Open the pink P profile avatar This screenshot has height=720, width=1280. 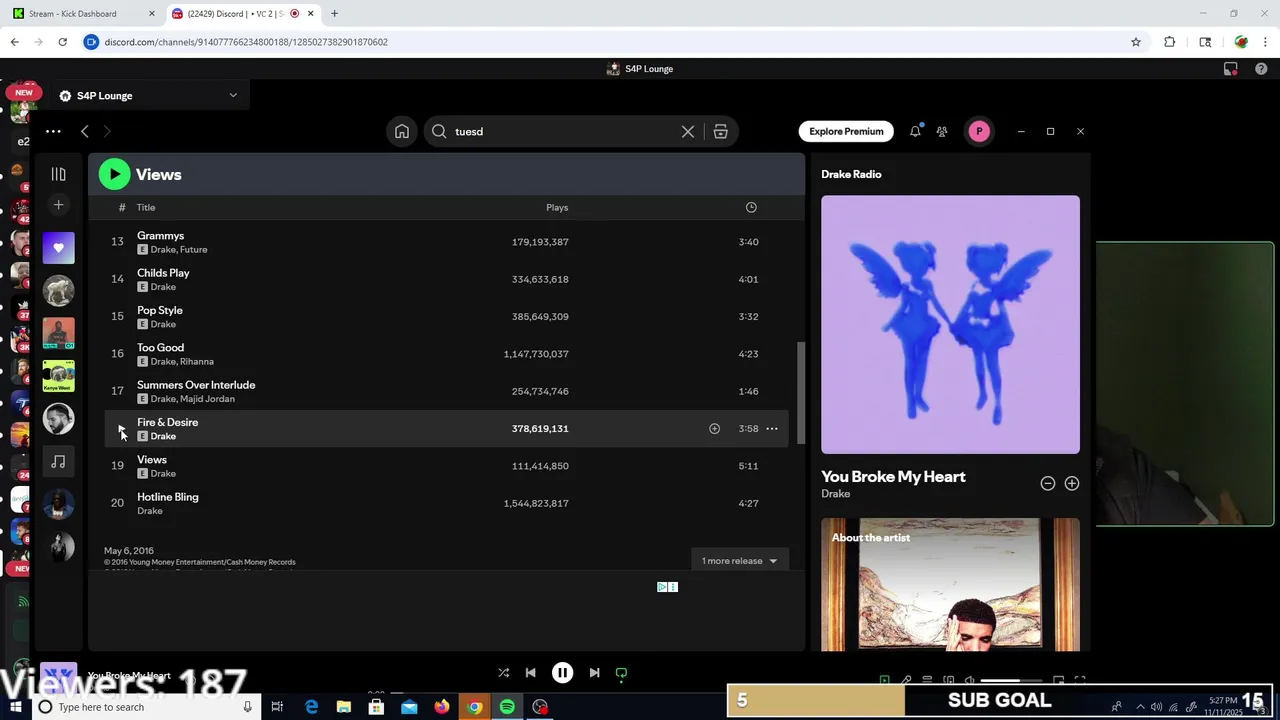(x=979, y=131)
